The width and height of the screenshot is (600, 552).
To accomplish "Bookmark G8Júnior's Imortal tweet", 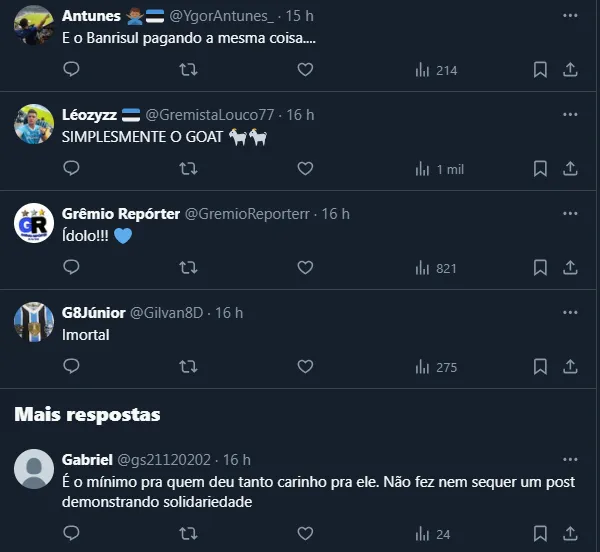I will click(x=540, y=367).
